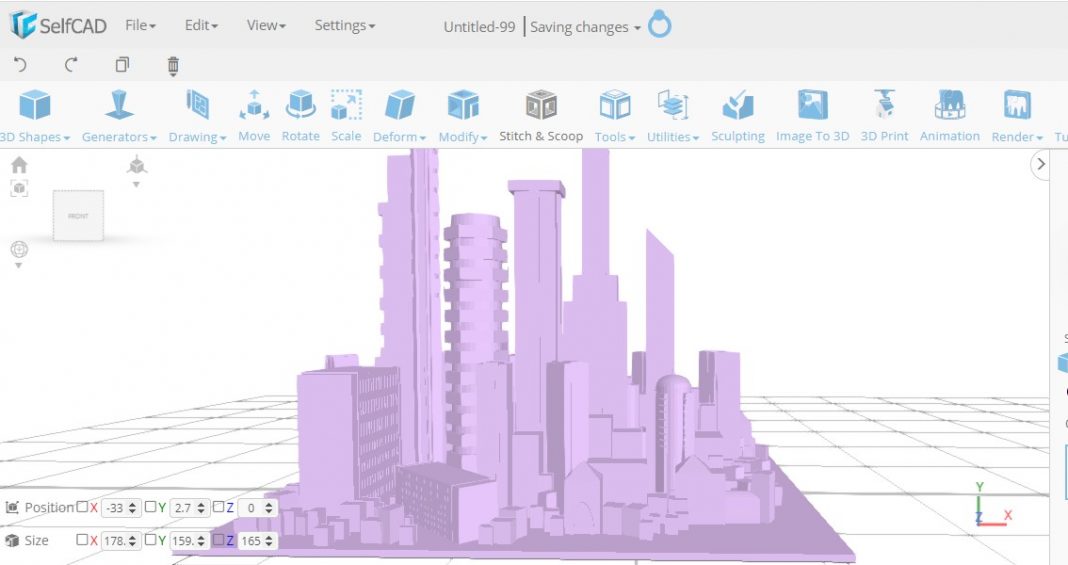The image size is (1068, 565).
Task: Select the Scale tool
Action: [346, 114]
